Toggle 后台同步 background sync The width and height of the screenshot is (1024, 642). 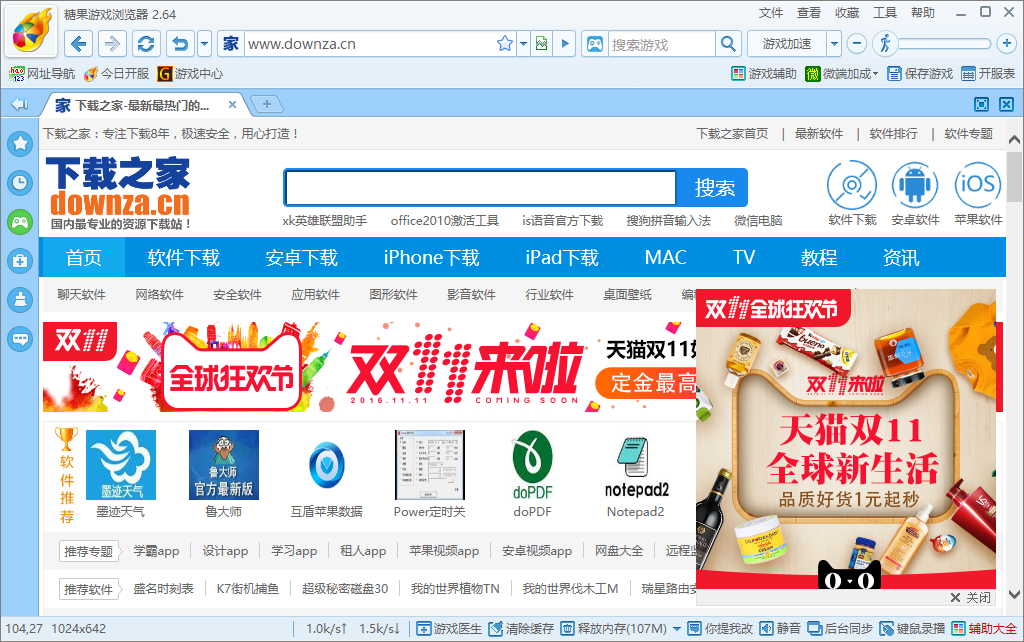pos(840,629)
